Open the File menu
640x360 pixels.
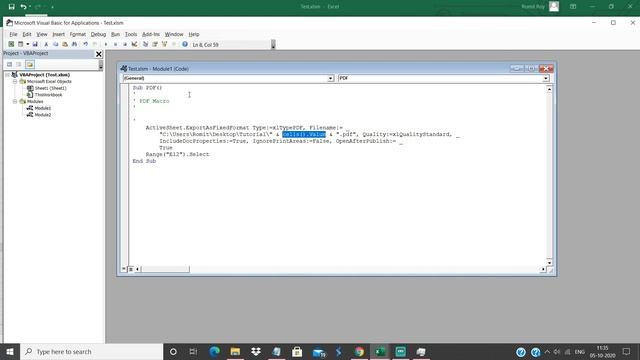click(13, 34)
